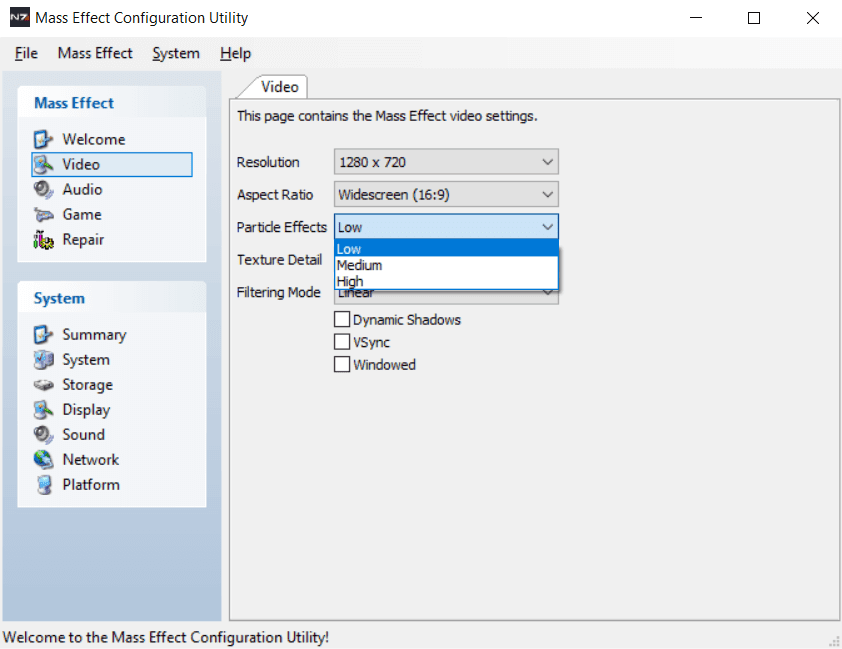Open the Help menu
Image resolution: width=842 pixels, height=649 pixels.
(235, 53)
